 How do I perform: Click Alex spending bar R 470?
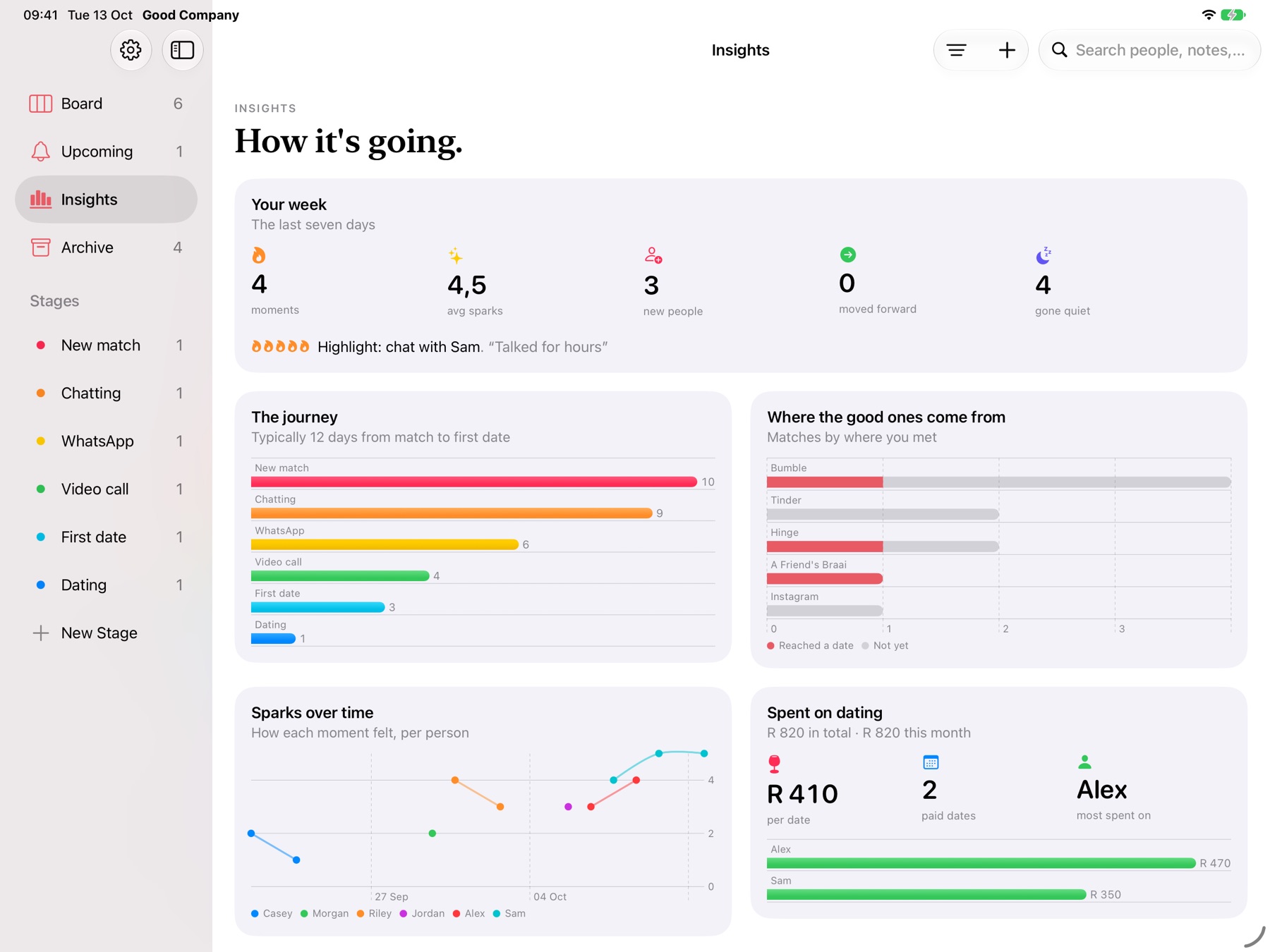(x=981, y=864)
